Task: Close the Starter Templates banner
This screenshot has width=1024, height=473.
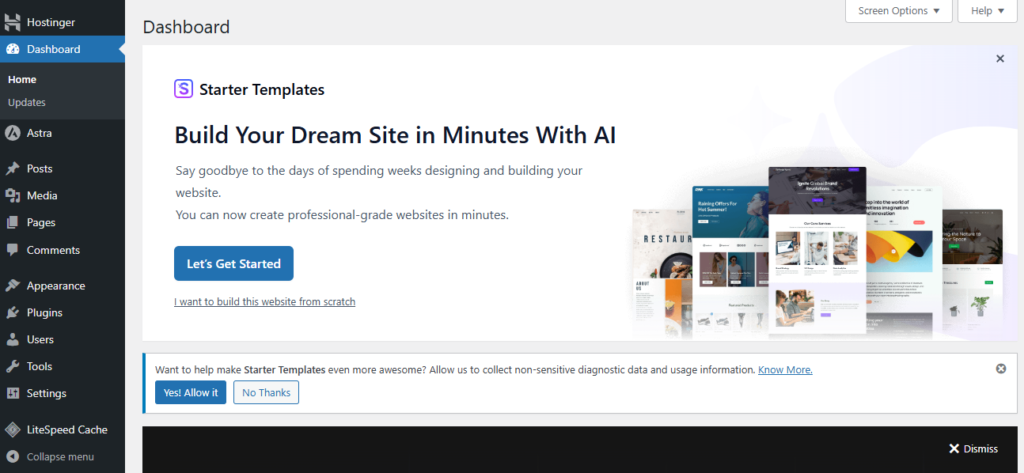Action: tap(1000, 59)
